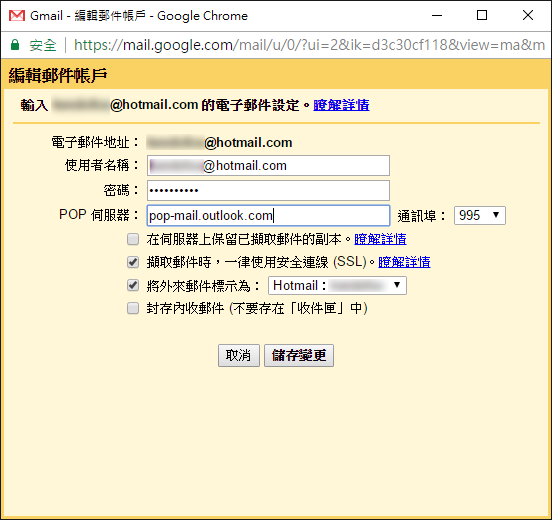Image resolution: width=552 pixels, height=520 pixels.
Task: Uncheck the always use SSL checkbox
Action: [x=133, y=262]
